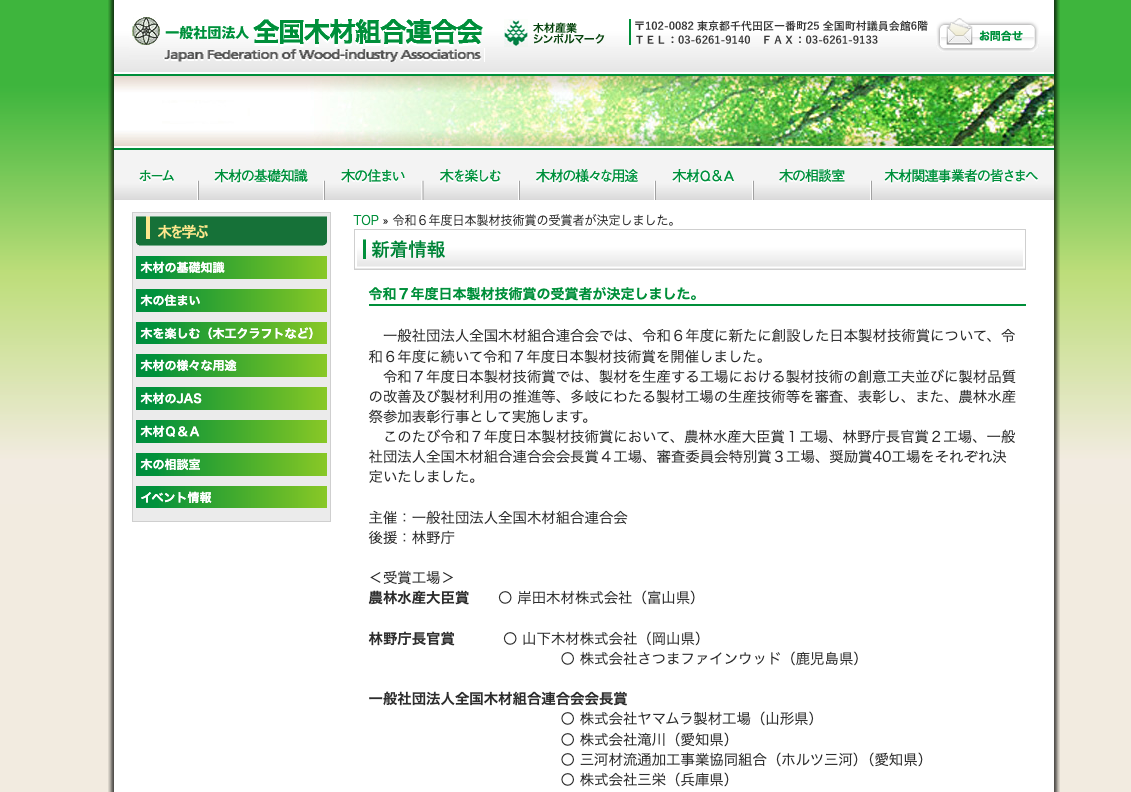Screen dimensions: 1131x792
Task: Select 木材の基礎知識 in top navigation
Action: 261,176
